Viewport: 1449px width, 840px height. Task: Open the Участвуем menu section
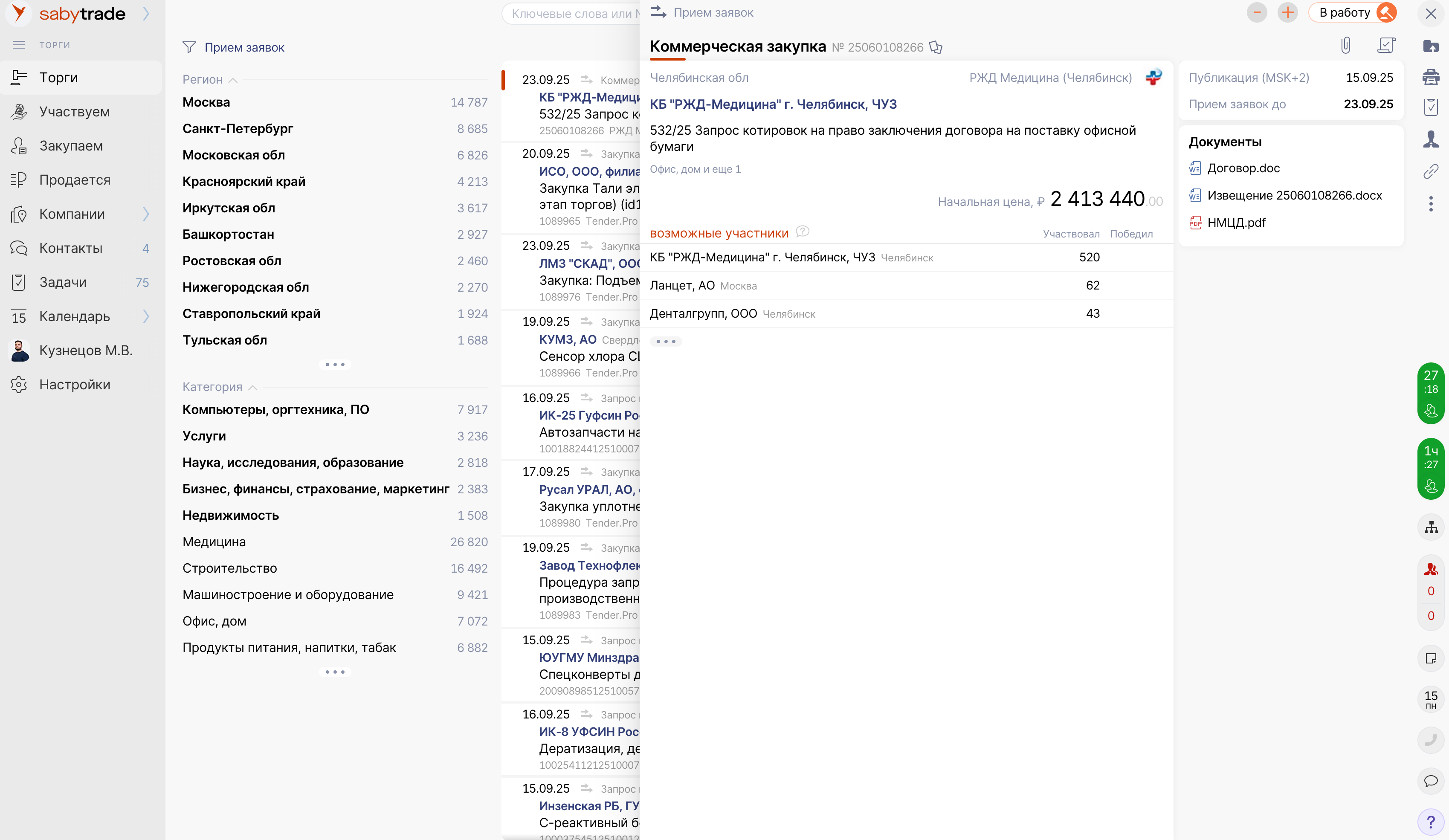click(74, 112)
